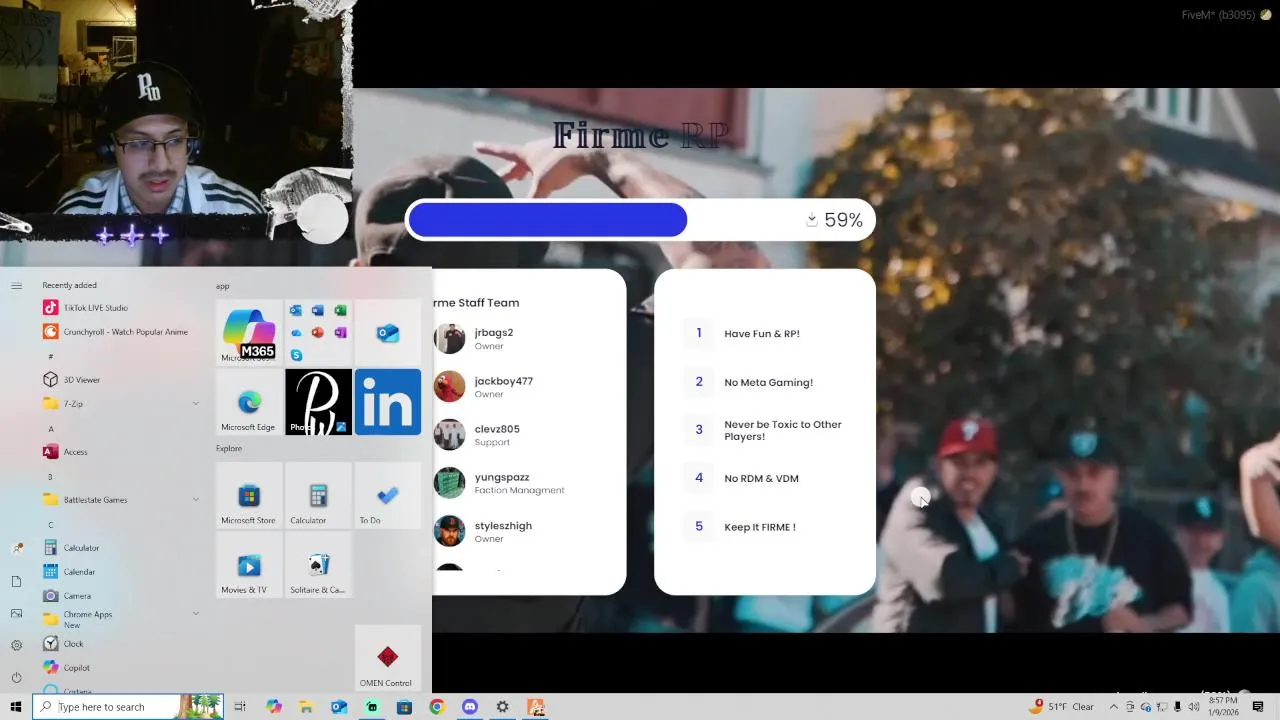Open the Outlook tile in Start menu
The width and height of the screenshot is (1280, 720).
(388, 333)
